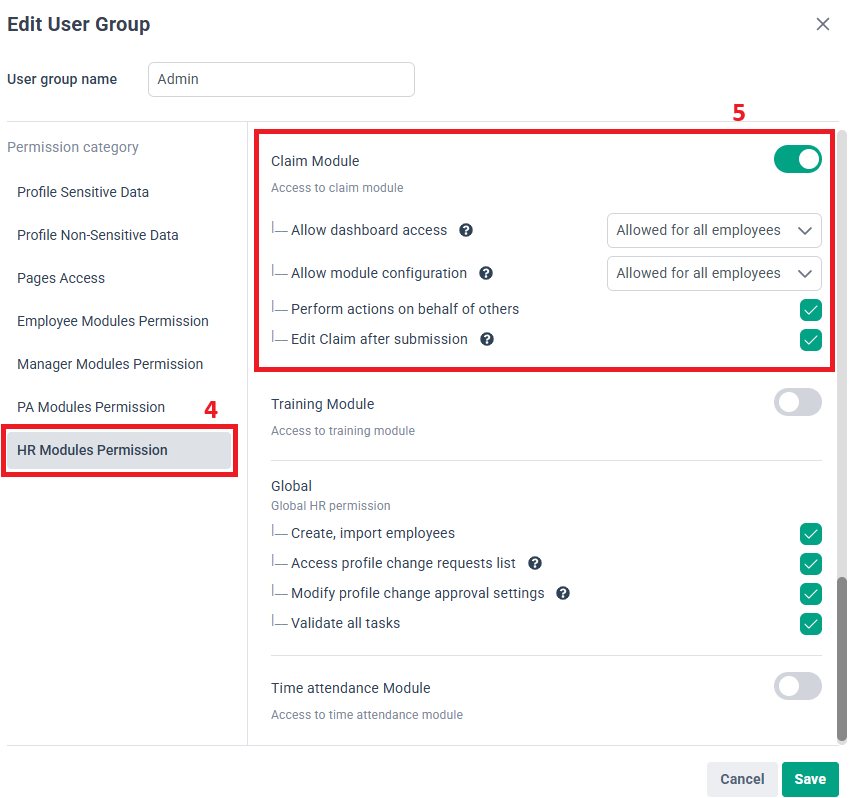Click the Cancel button
Screen dimensions: 850x798
point(742,779)
